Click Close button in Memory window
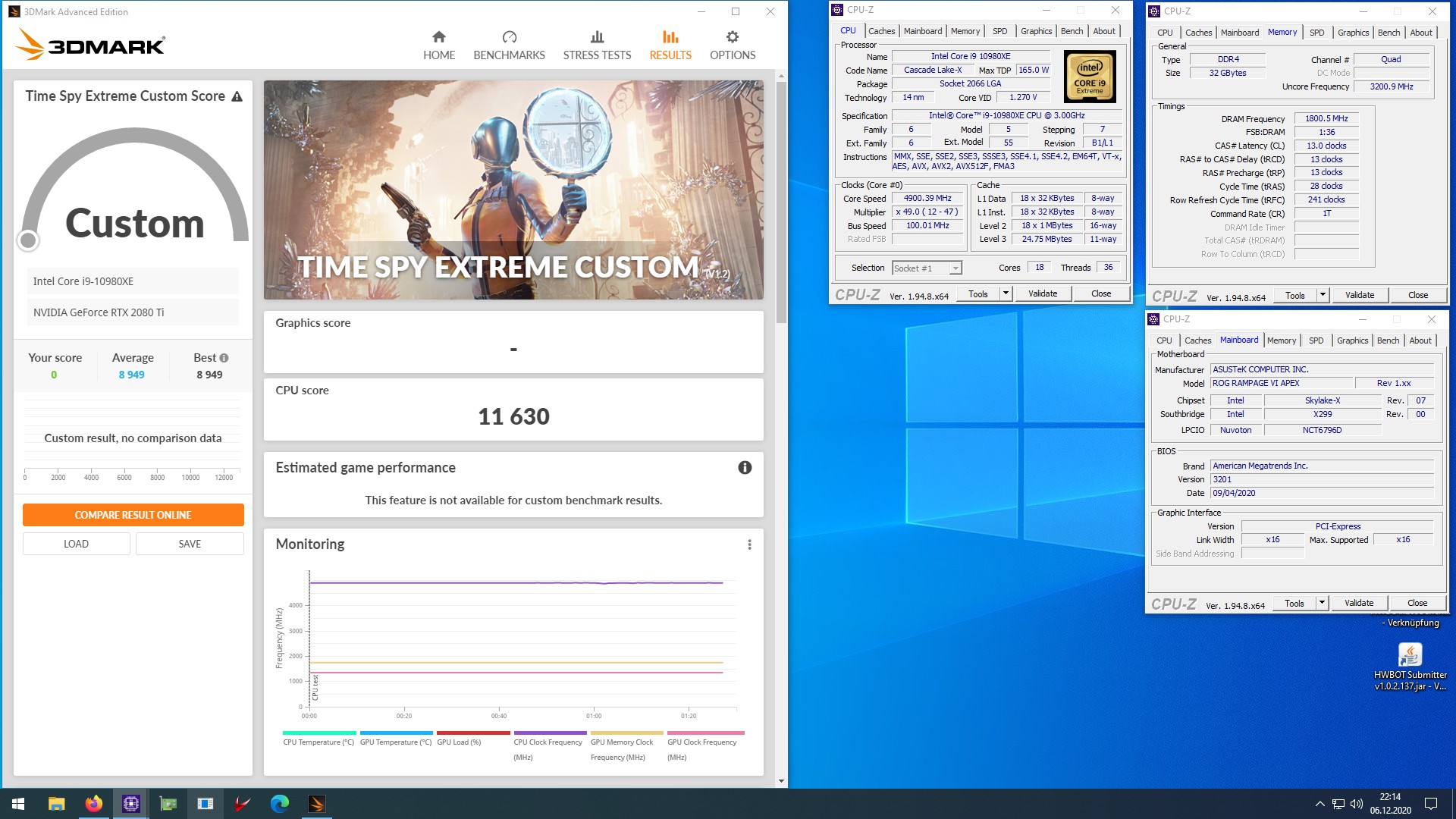The image size is (1456, 819). tap(1417, 295)
